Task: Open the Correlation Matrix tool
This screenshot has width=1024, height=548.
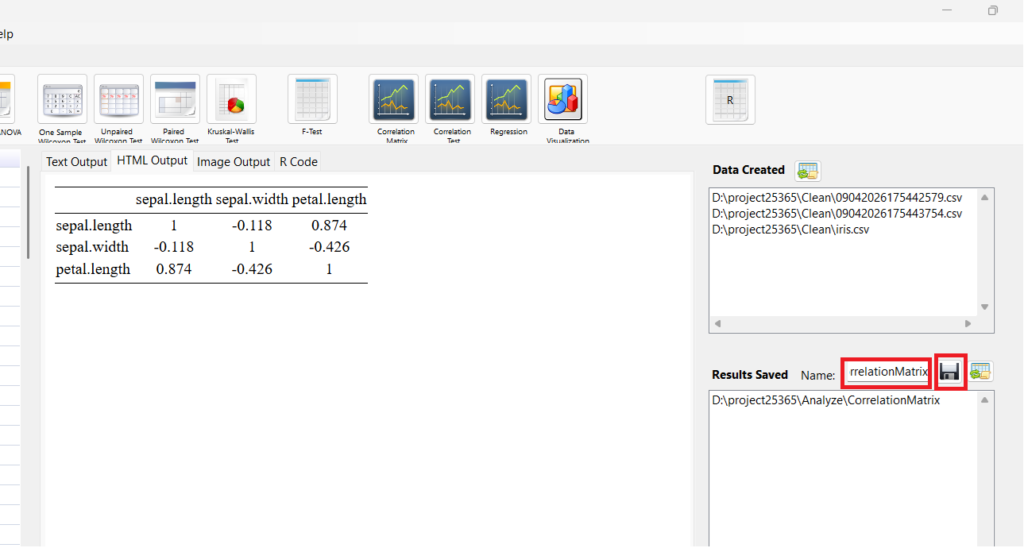Action: [394, 100]
